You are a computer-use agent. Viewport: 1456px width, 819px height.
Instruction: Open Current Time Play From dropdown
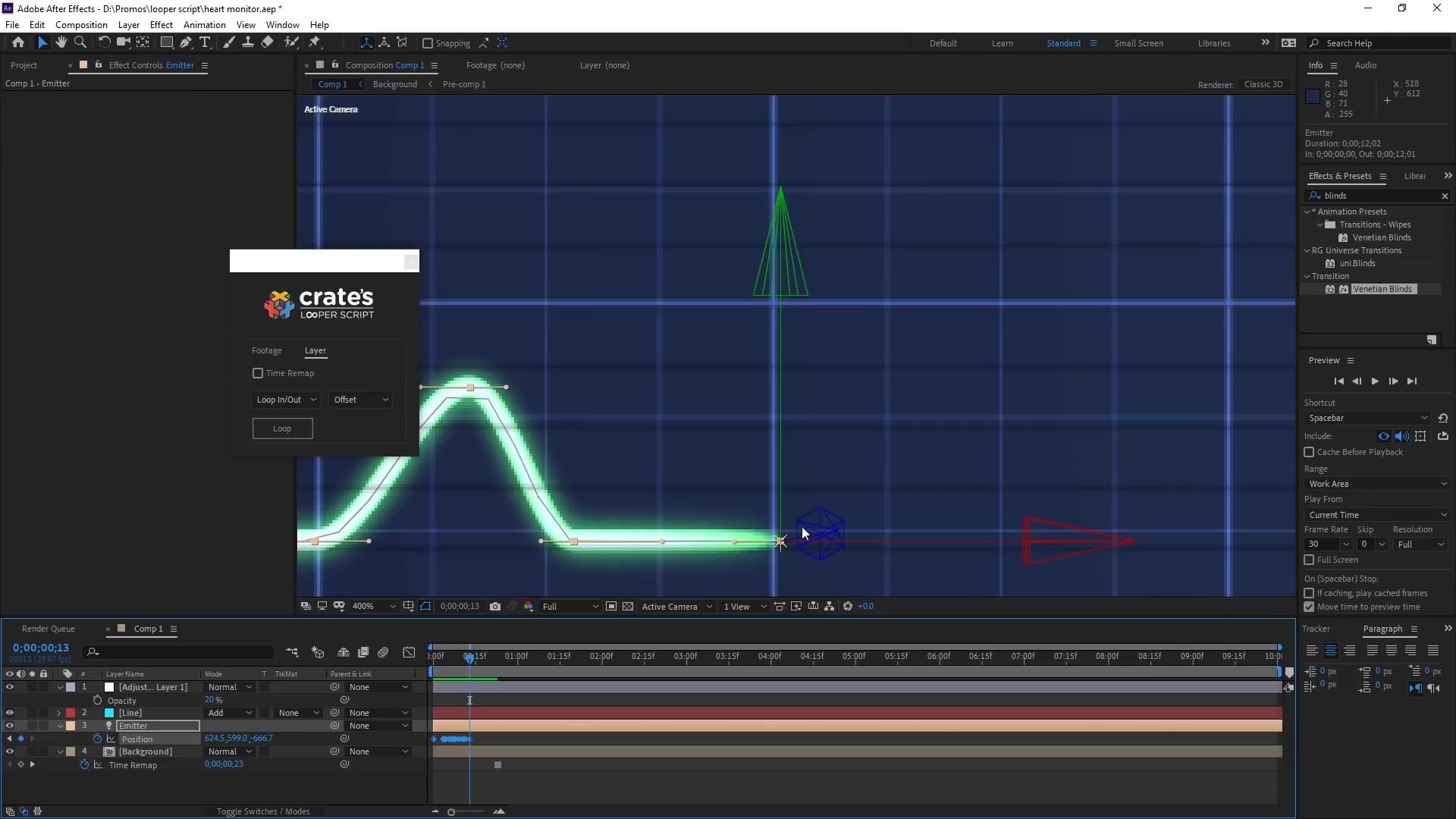coord(1376,516)
